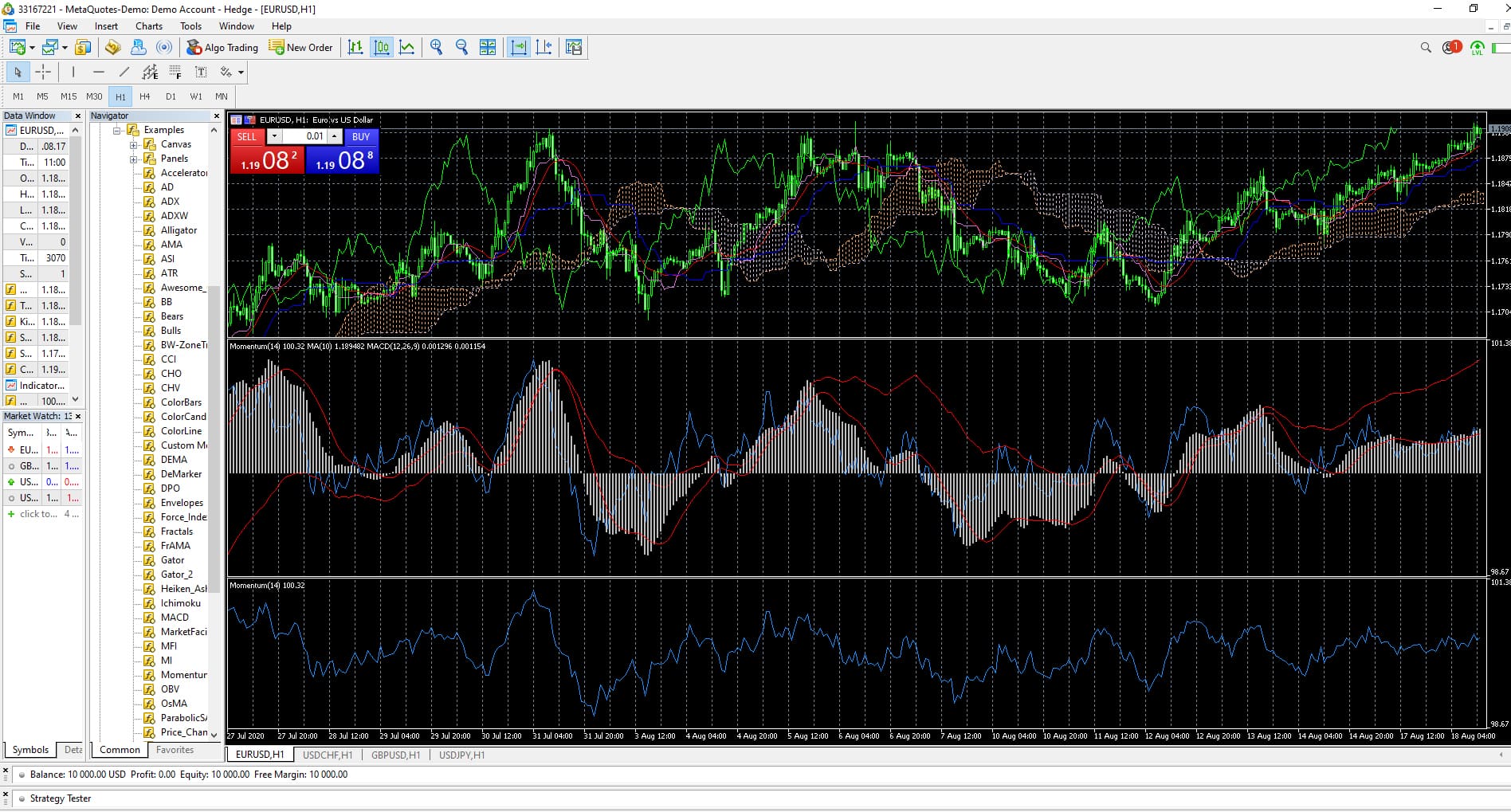1511x812 pixels.
Task: Expand the Panels folder in Navigator
Action: coord(134,159)
